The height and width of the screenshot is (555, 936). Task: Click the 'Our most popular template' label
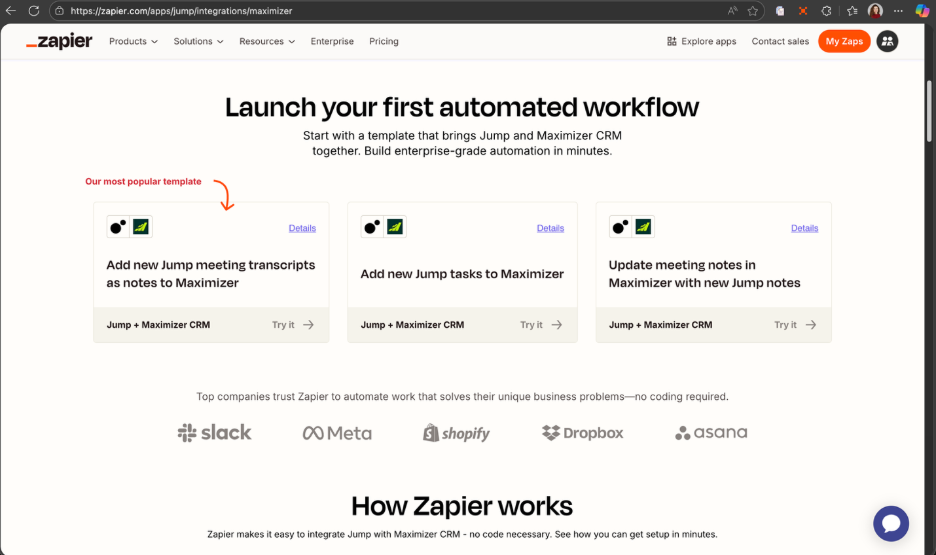point(143,181)
